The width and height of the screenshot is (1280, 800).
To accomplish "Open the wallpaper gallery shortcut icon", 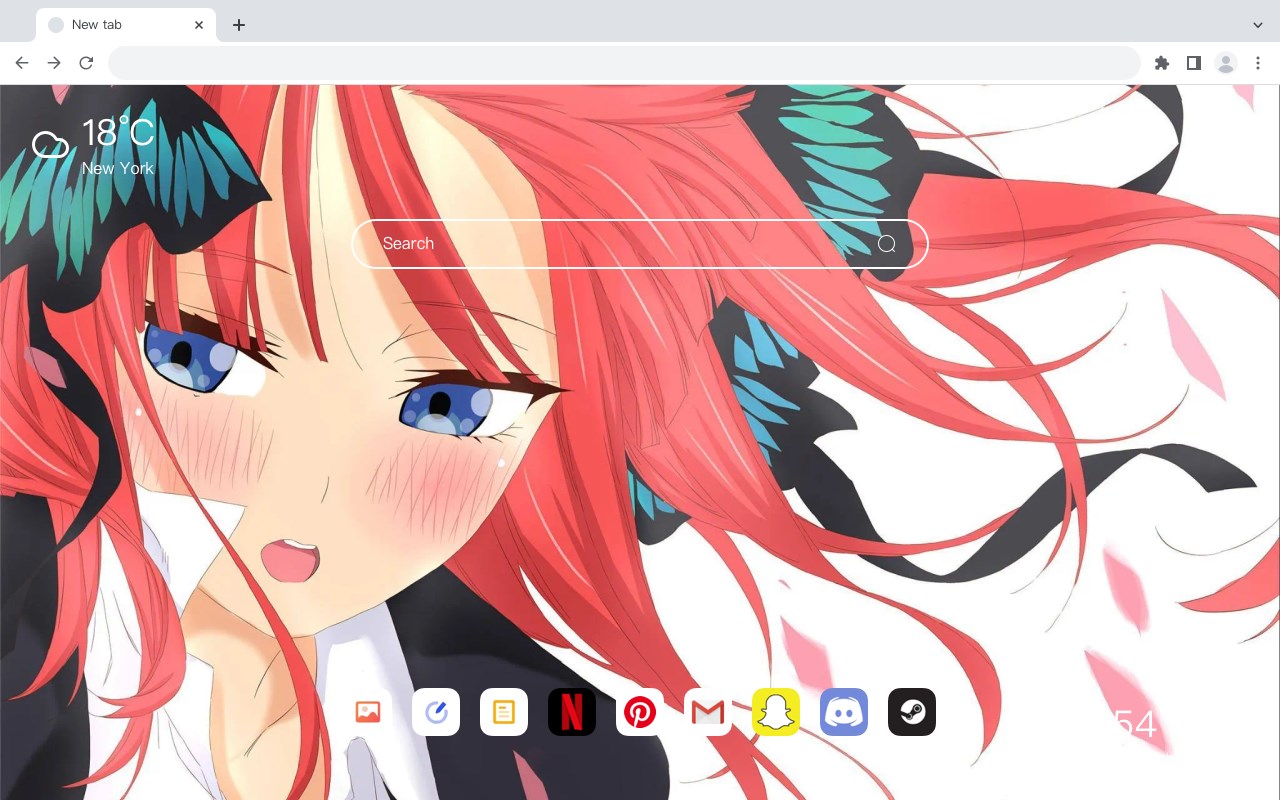I will coord(368,712).
